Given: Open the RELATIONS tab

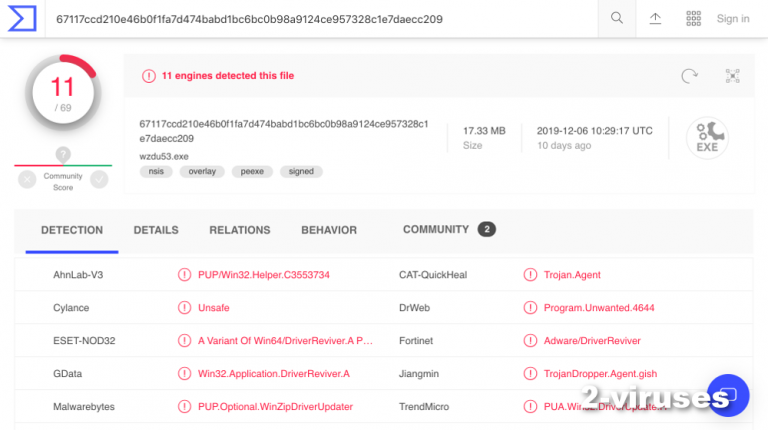Looking at the screenshot, I should (240, 230).
